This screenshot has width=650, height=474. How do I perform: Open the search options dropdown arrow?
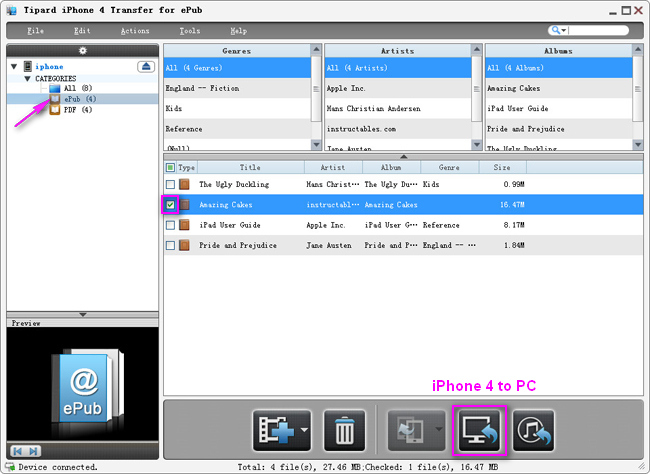click(x=564, y=30)
